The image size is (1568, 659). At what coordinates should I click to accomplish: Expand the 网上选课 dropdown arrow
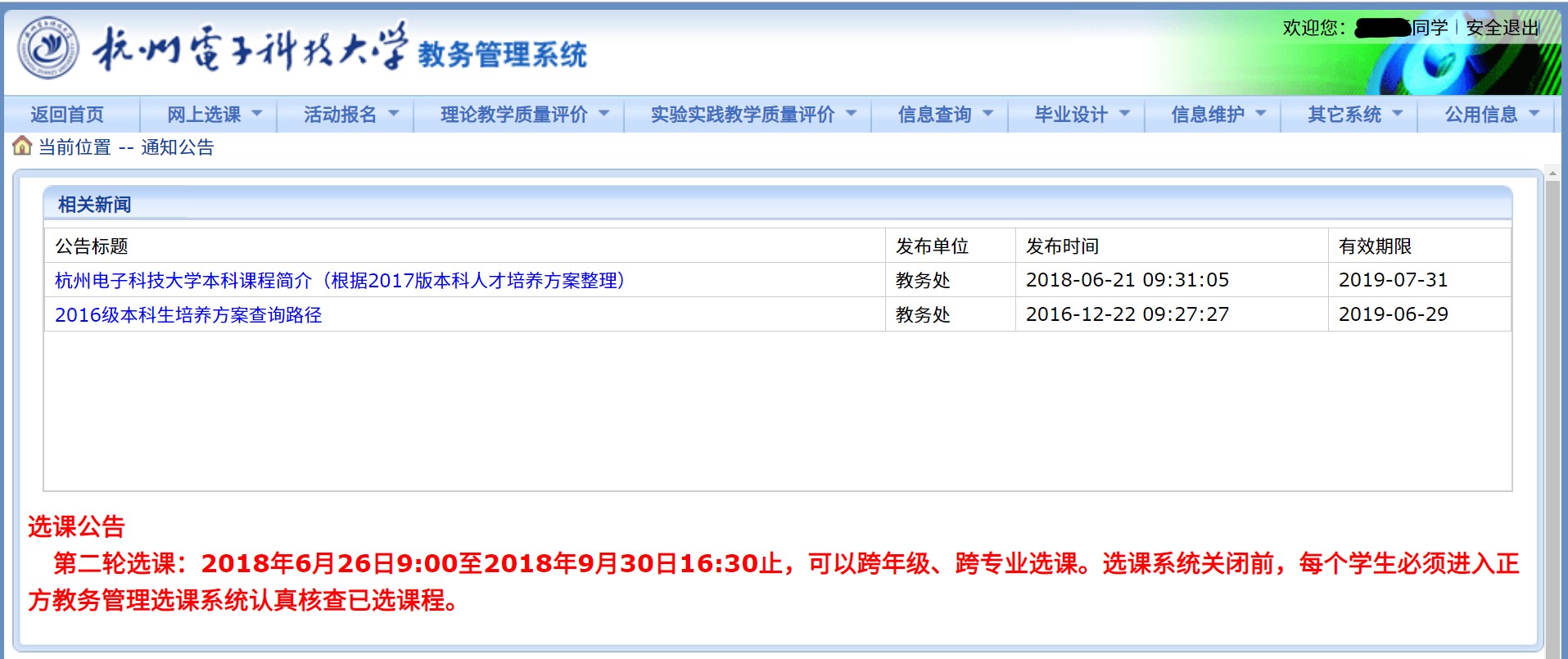256,114
